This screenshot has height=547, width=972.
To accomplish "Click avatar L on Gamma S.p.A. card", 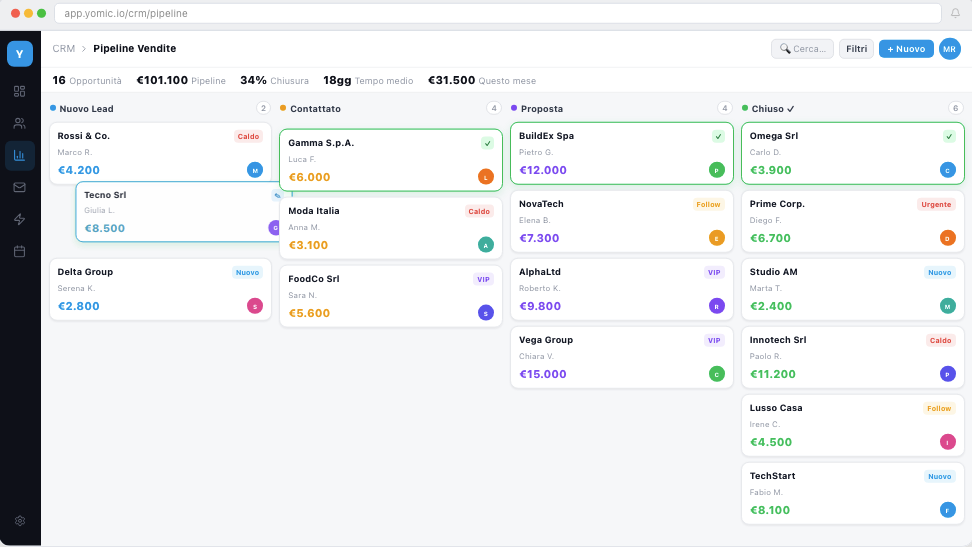I will pyautogui.click(x=486, y=177).
